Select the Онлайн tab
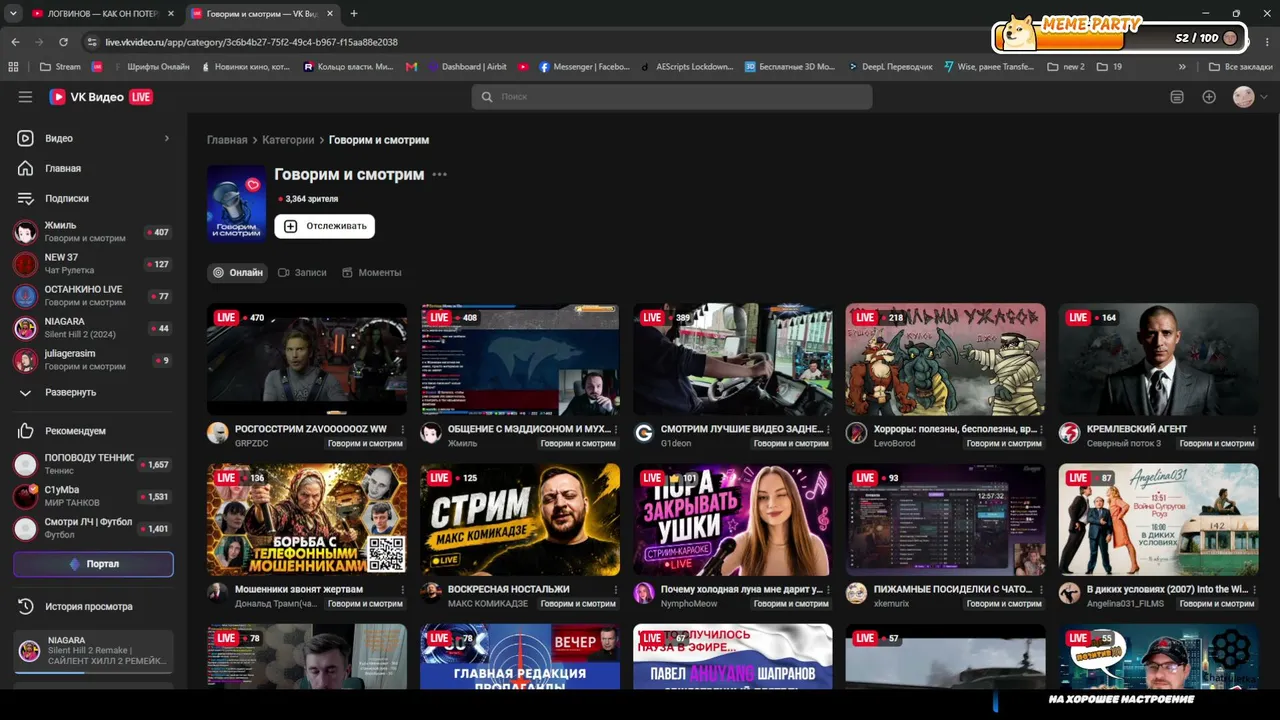 (x=237, y=272)
